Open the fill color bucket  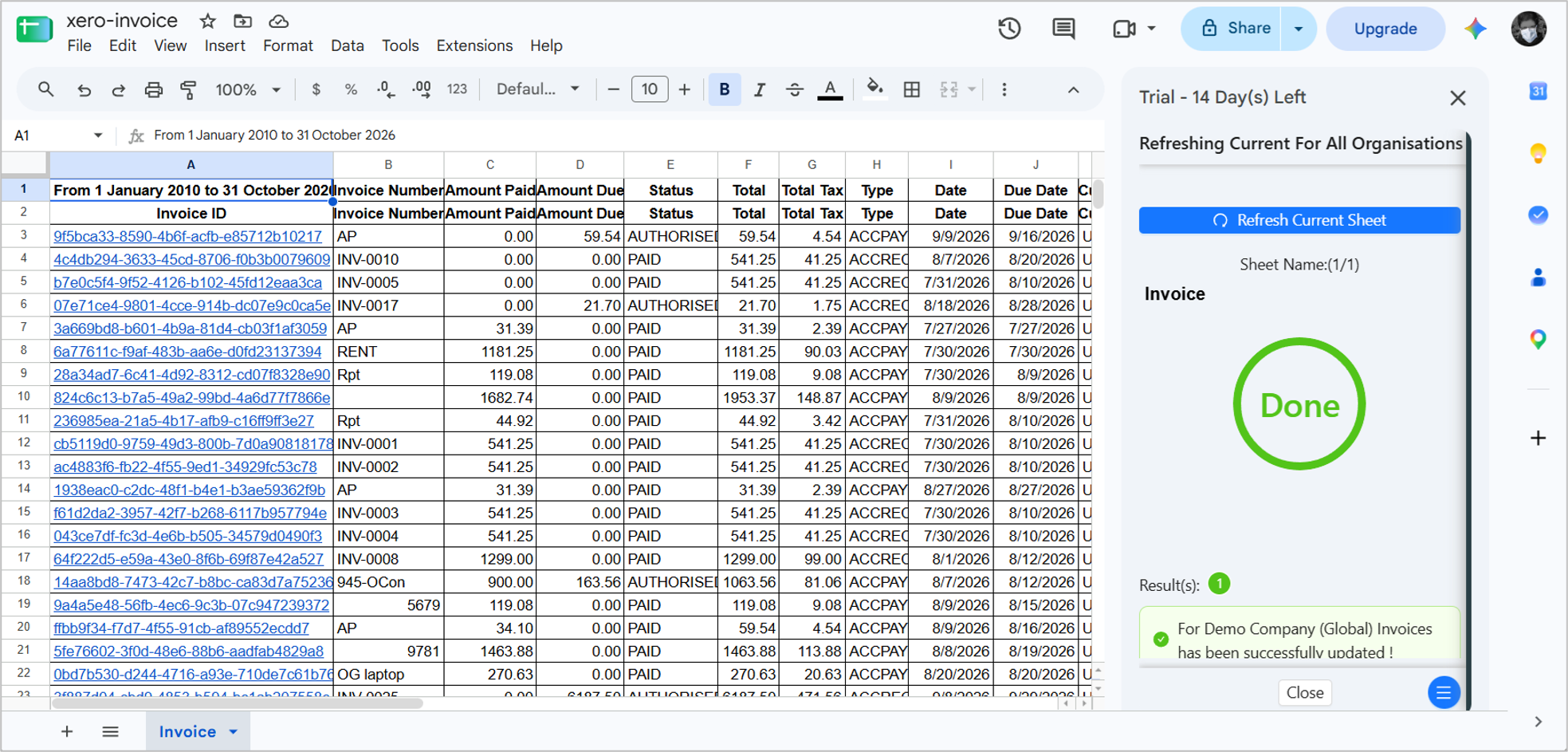(x=874, y=89)
